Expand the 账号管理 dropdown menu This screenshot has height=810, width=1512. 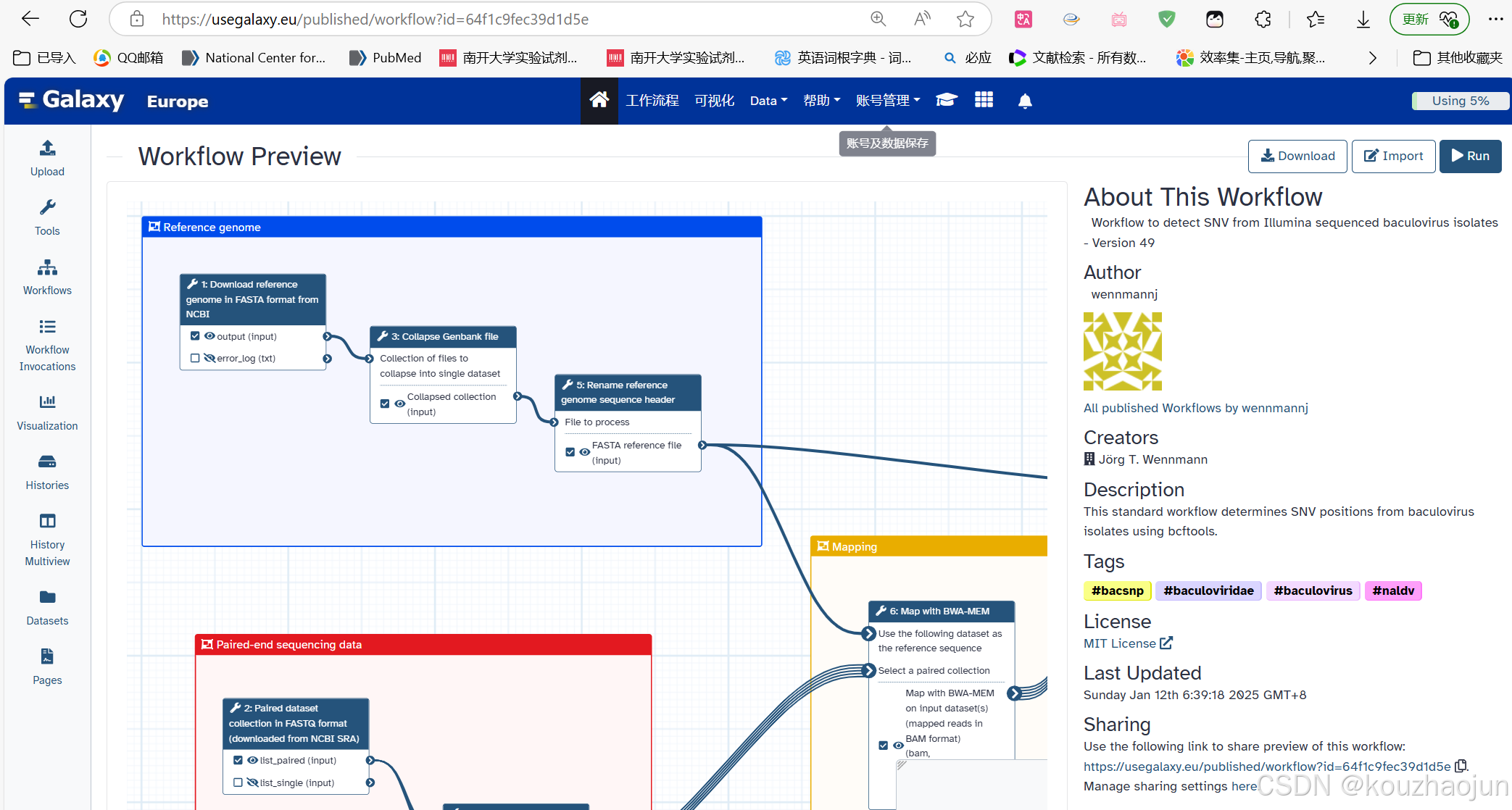(x=887, y=101)
